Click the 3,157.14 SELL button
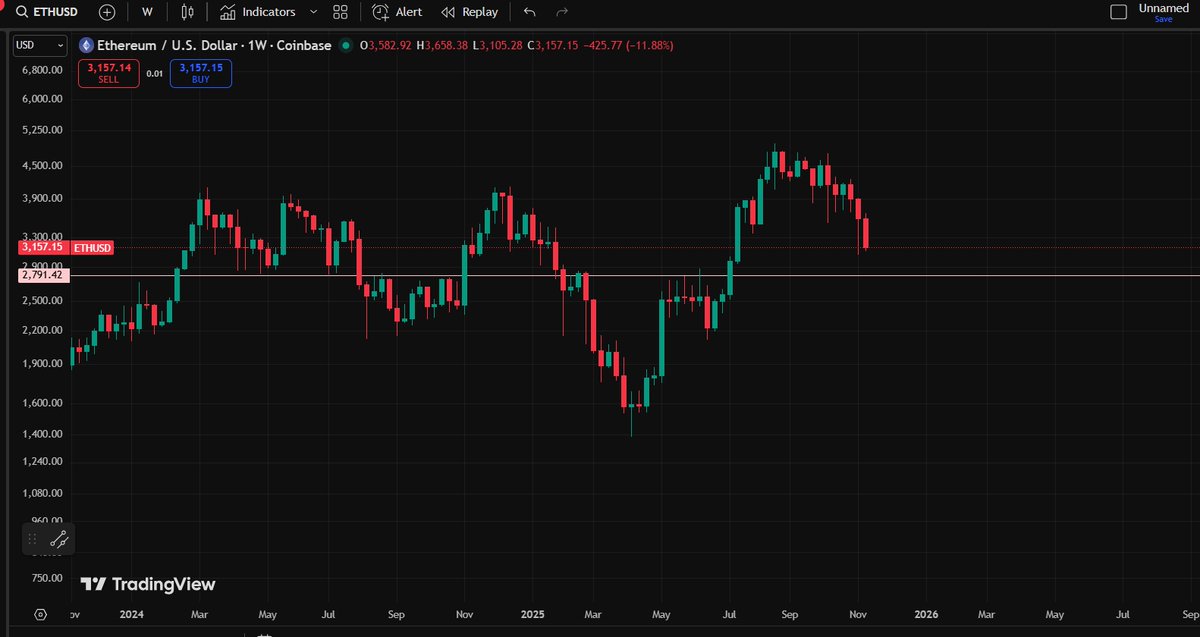Viewport: 1200px width, 637px height. 108,73
